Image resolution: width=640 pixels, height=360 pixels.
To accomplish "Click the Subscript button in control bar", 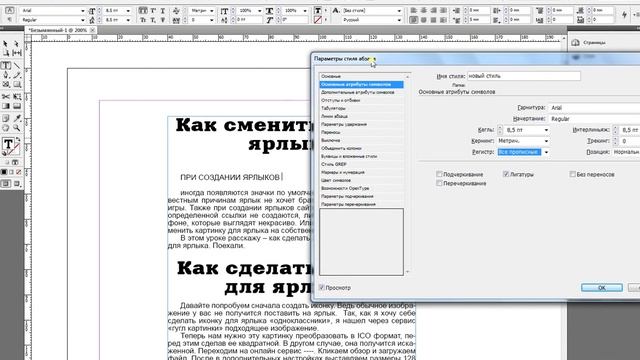I will tap(153, 20).
